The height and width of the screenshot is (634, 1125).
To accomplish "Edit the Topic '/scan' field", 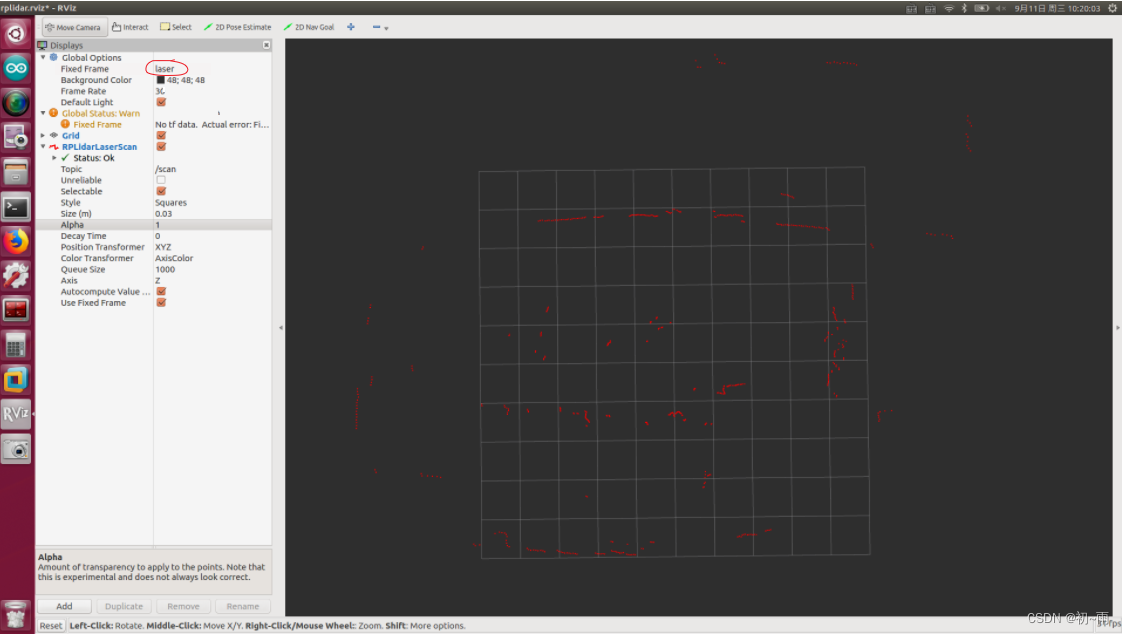I will click(212, 169).
